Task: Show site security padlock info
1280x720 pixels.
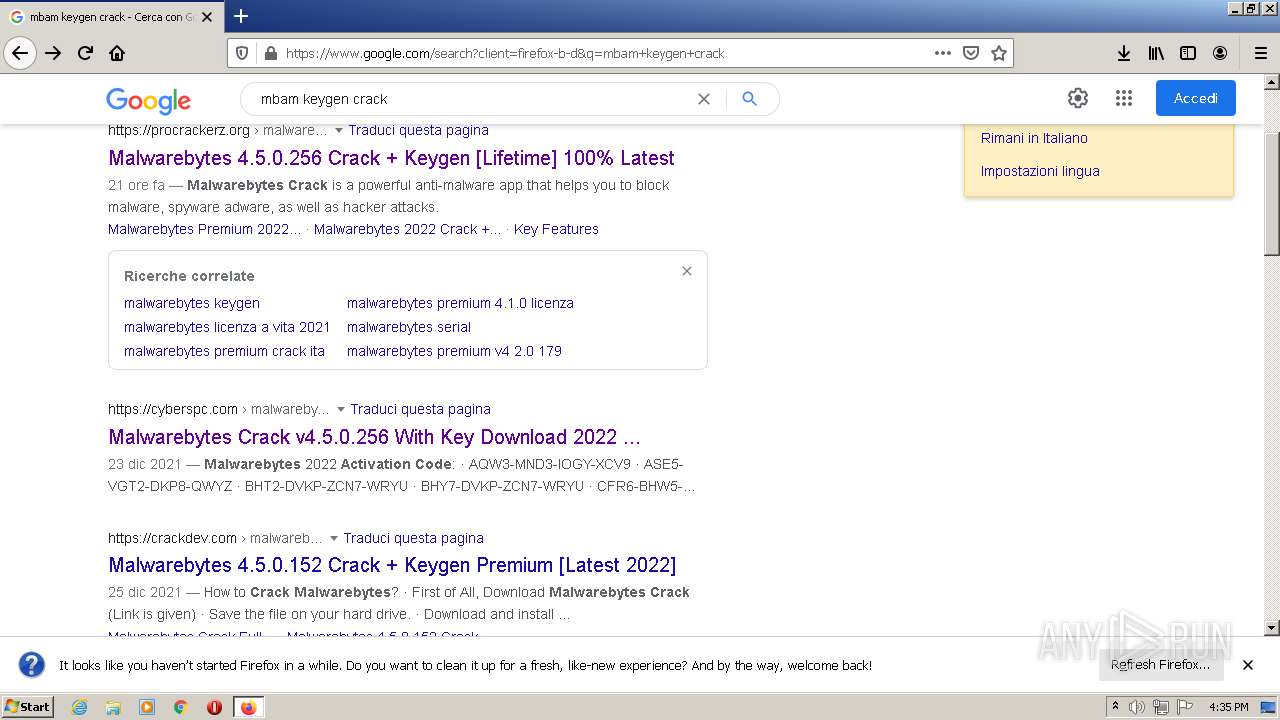Action: coord(269,53)
